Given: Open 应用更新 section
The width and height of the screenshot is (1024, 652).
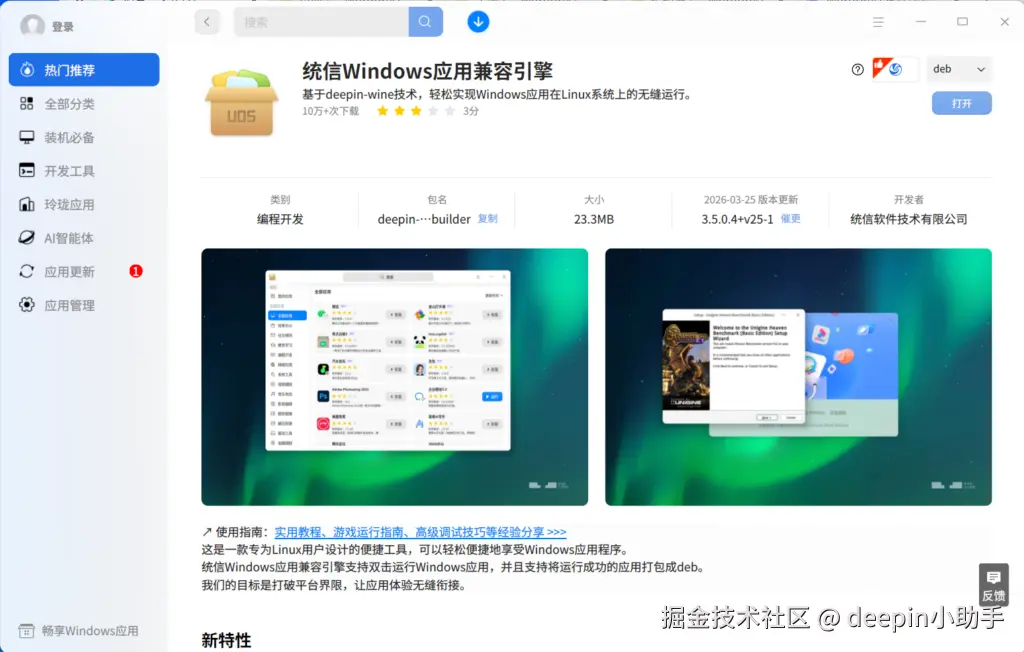Looking at the screenshot, I should click(84, 271).
